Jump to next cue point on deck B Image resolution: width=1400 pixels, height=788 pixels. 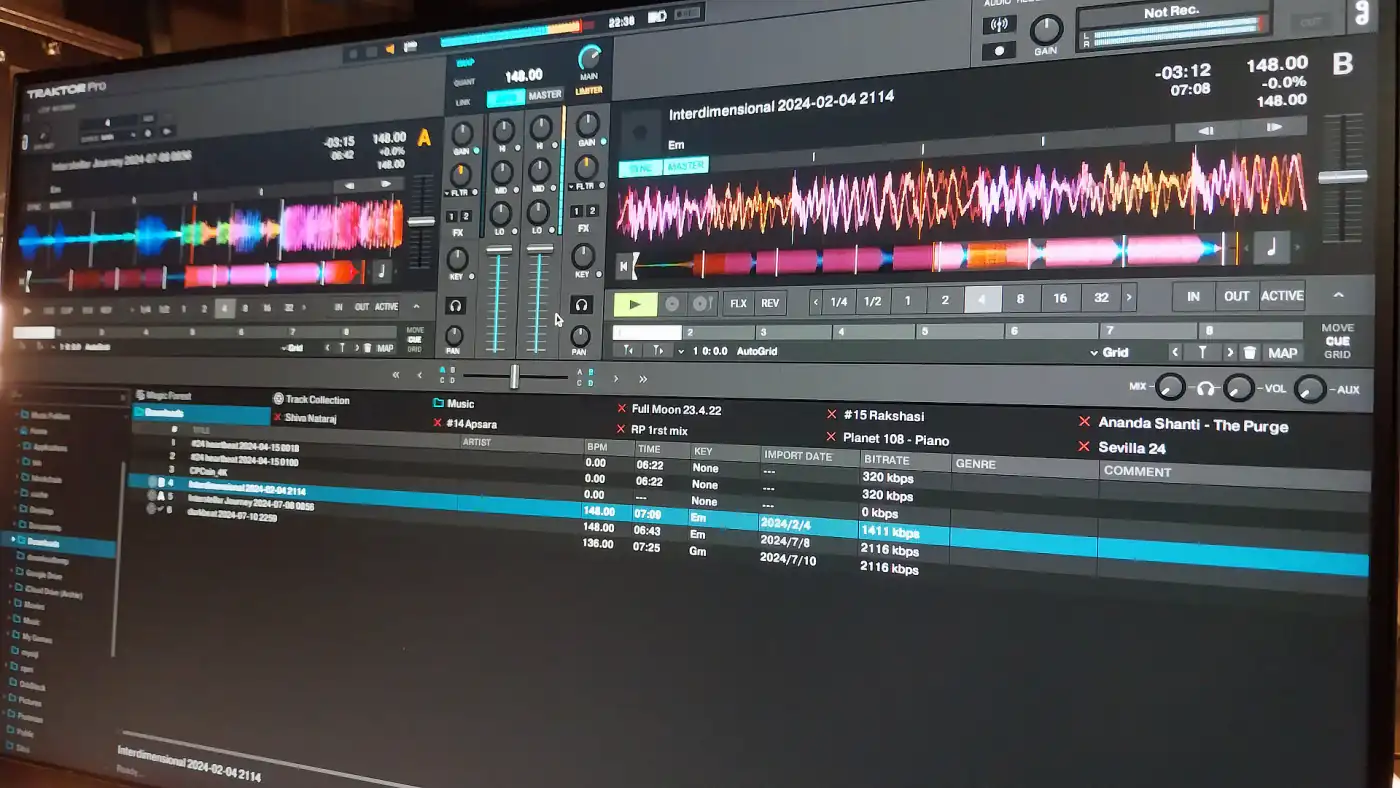coord(658,351)
